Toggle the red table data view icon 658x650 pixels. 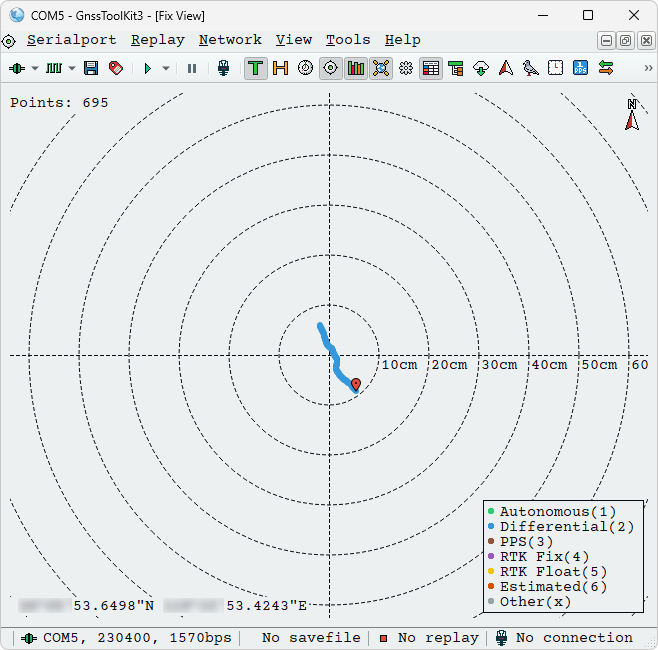pos(431,68)
